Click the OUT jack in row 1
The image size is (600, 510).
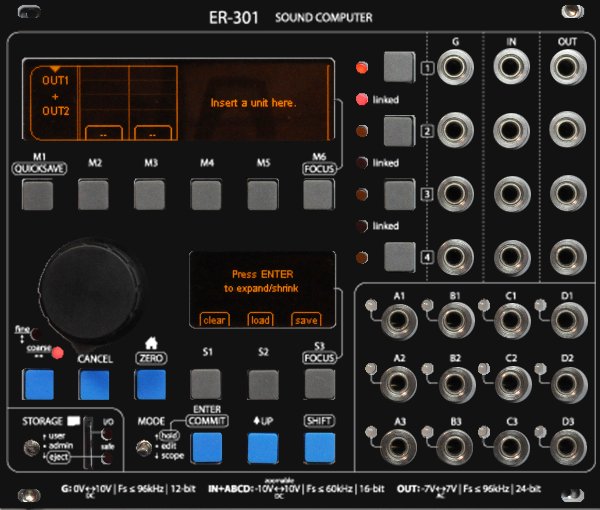[568, 67]
